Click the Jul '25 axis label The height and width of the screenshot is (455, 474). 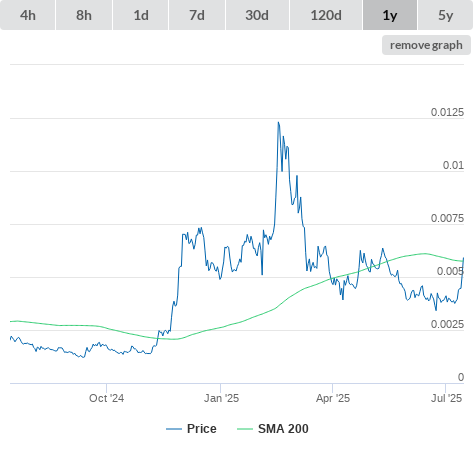click(x=446, y=398)
